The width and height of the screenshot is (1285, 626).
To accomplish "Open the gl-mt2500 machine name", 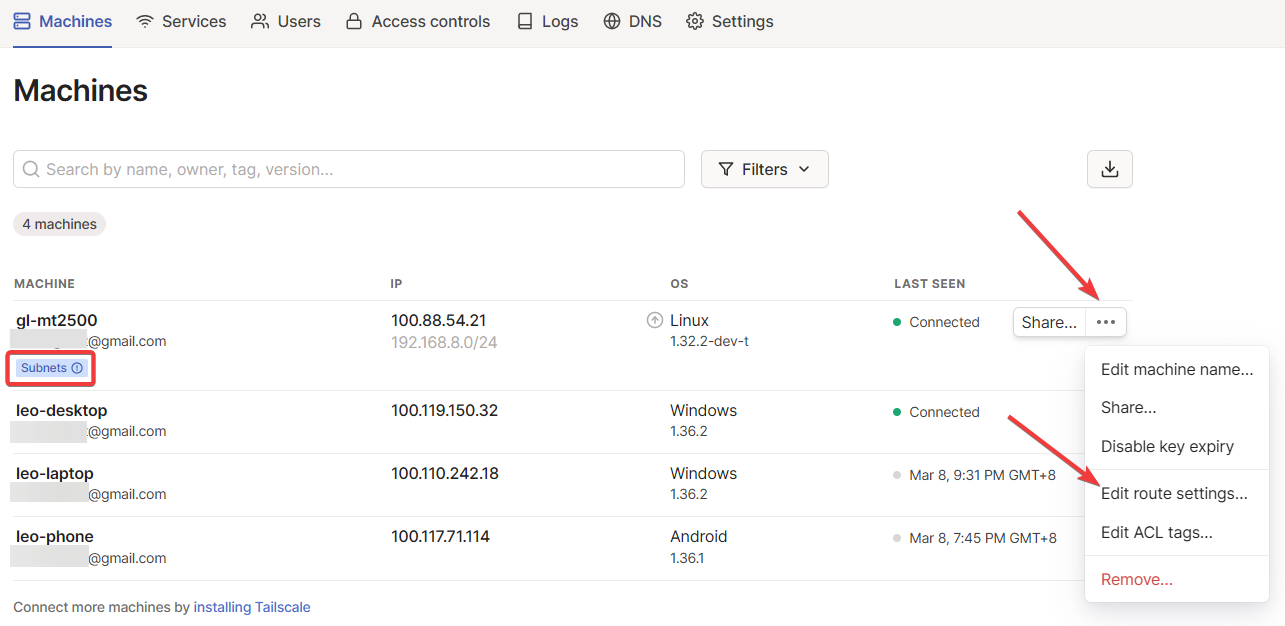I will point(57,320).
